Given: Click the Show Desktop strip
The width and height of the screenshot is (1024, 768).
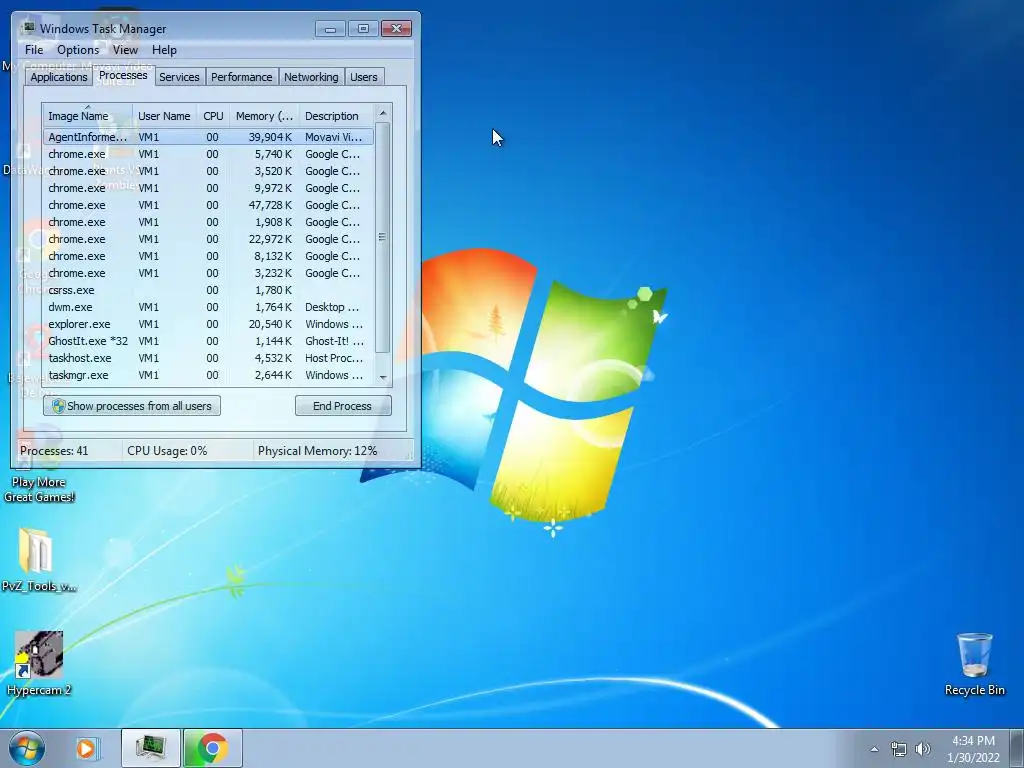Looking at the screenshot, I should (1018, 748).
